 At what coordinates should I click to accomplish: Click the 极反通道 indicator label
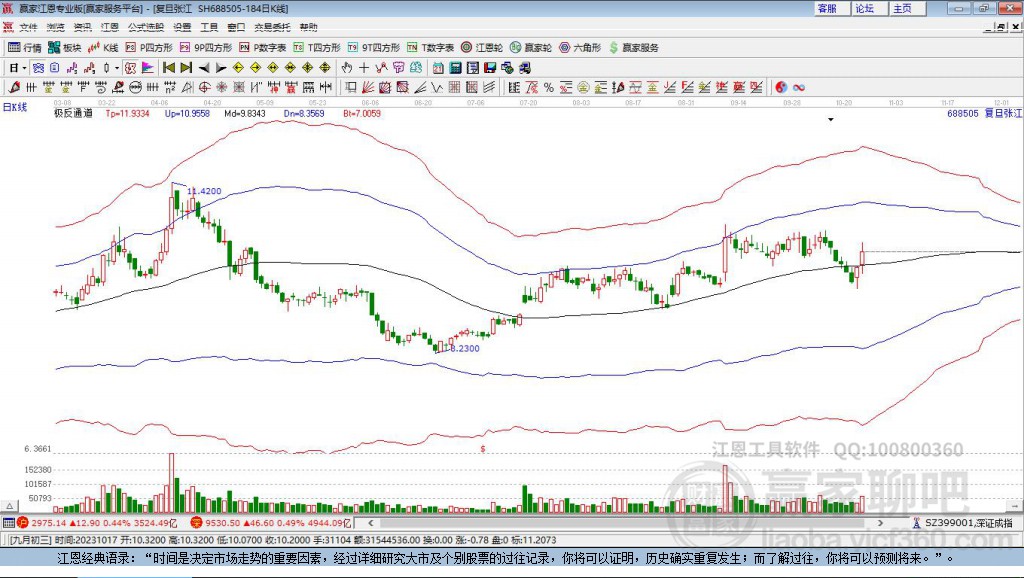73,113
